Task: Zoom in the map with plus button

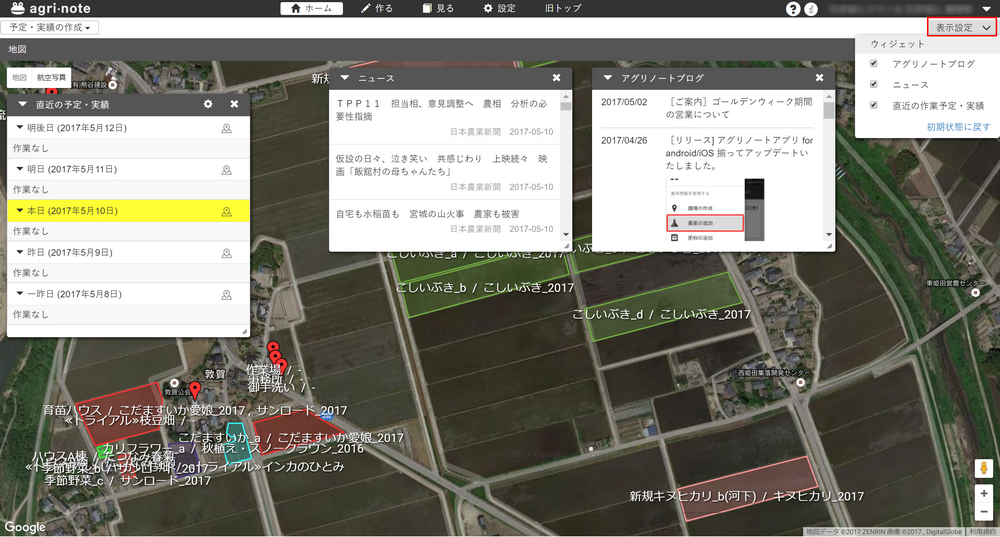Action: (983, 494)
